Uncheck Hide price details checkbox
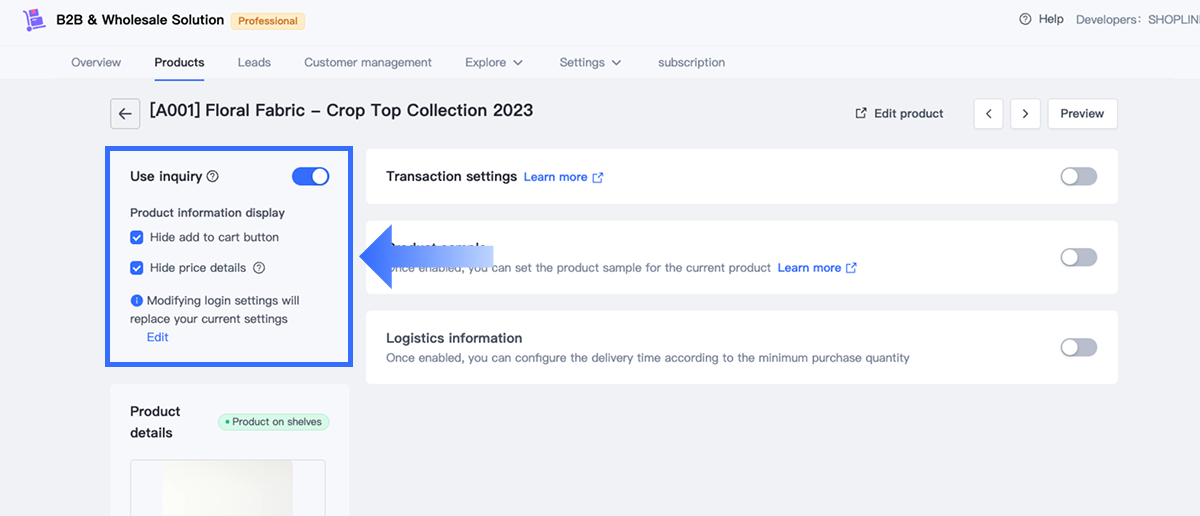Viewport: 1200px width, 516px height. click(x=137, y=268)
